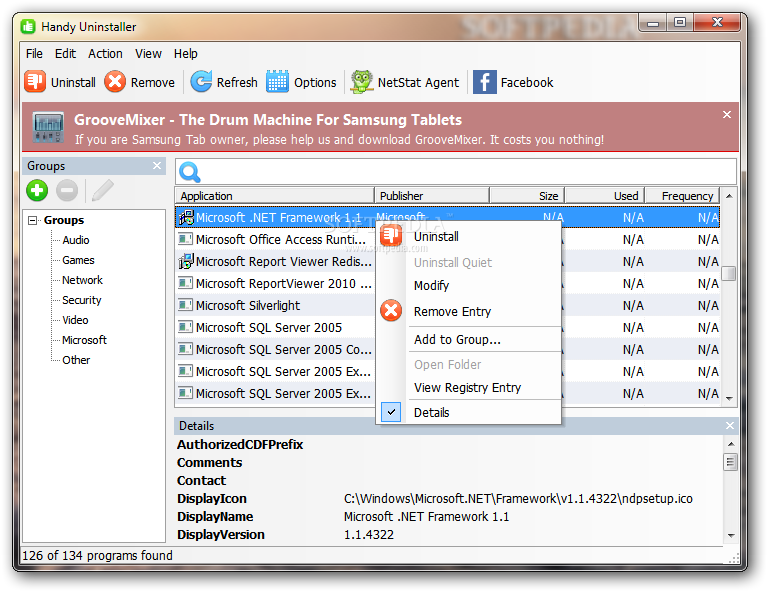Click the edit group pencil icon

click(x=102, y=190)
